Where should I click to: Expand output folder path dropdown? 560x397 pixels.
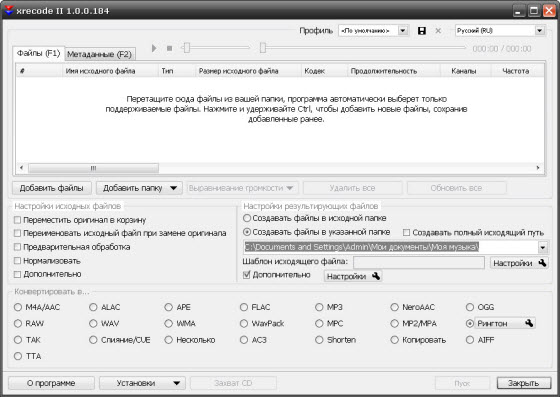pyautogui.click(x=542, y=247)
